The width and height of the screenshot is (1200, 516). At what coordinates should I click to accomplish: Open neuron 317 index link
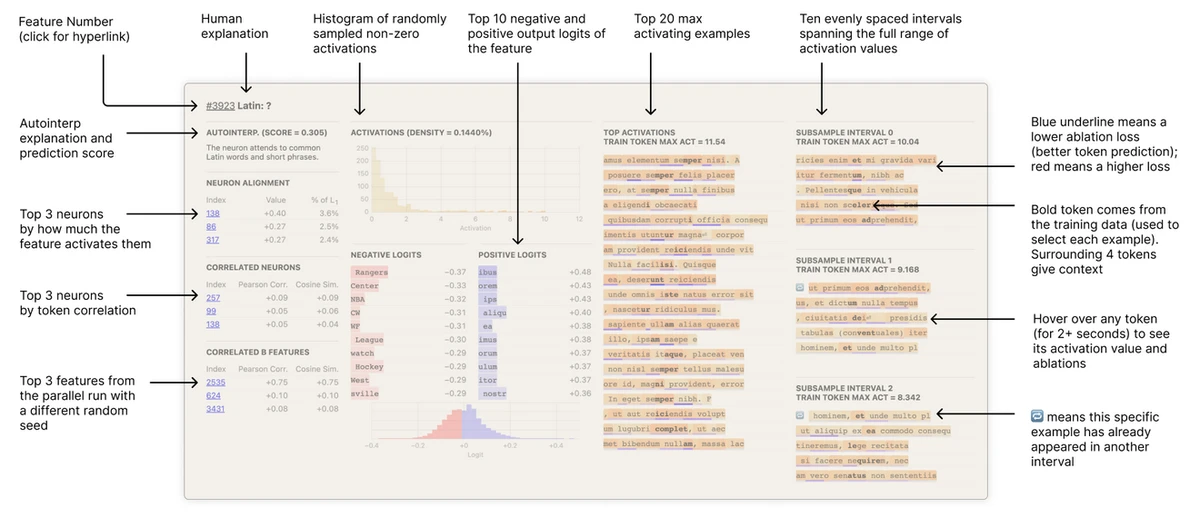click(x=213, y=239)
